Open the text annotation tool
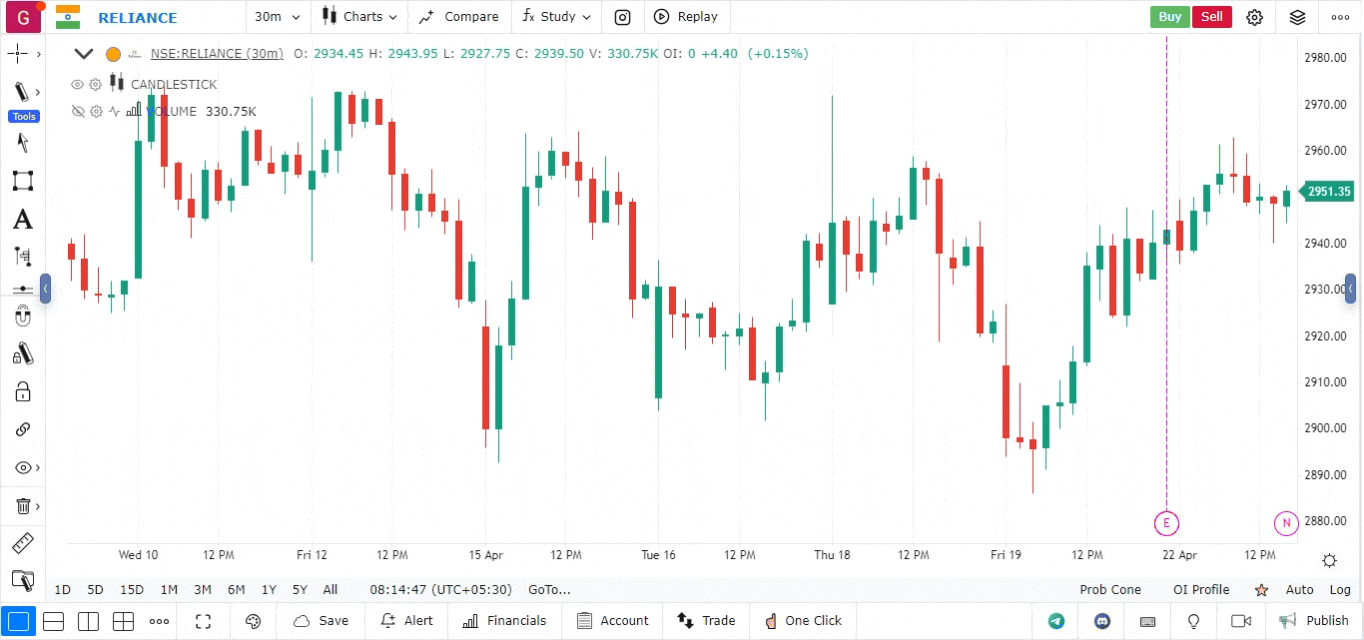1364x640 pixels. (x=23, y=219)
